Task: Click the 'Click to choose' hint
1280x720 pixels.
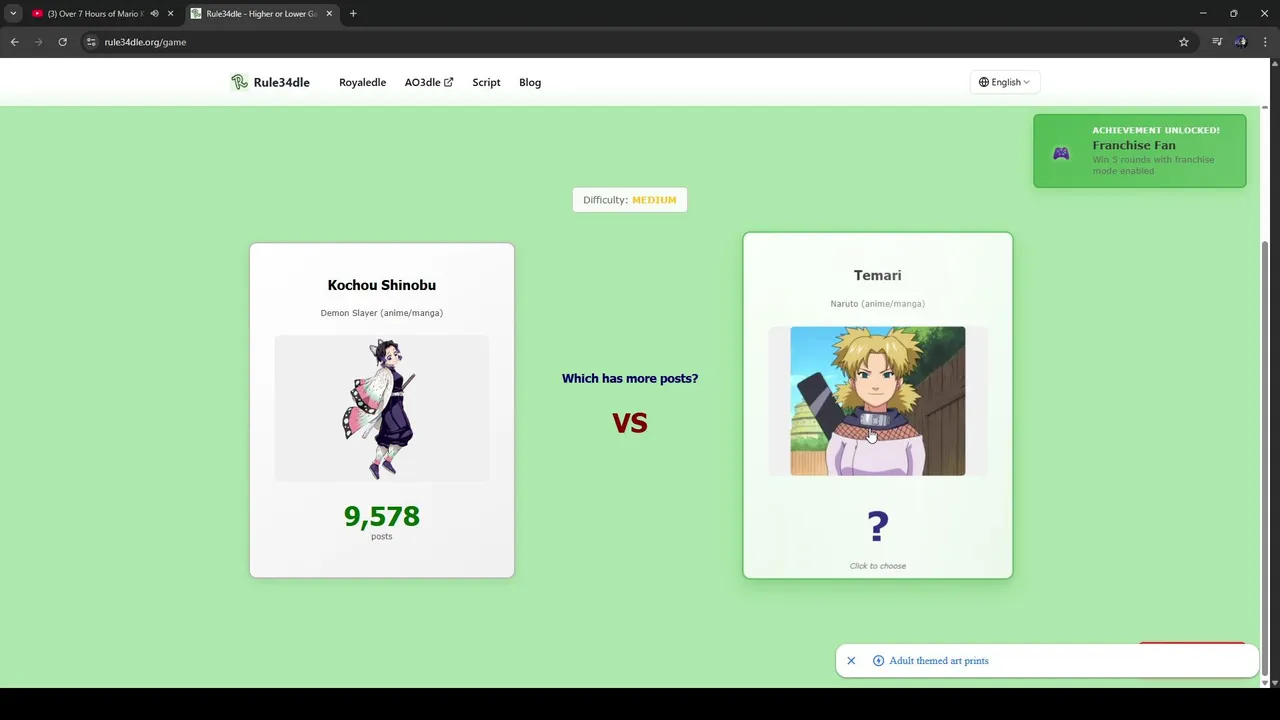Action: pos(878,566)
